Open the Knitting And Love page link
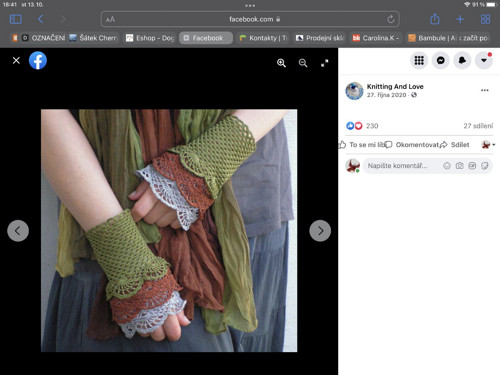 (395, 86)
